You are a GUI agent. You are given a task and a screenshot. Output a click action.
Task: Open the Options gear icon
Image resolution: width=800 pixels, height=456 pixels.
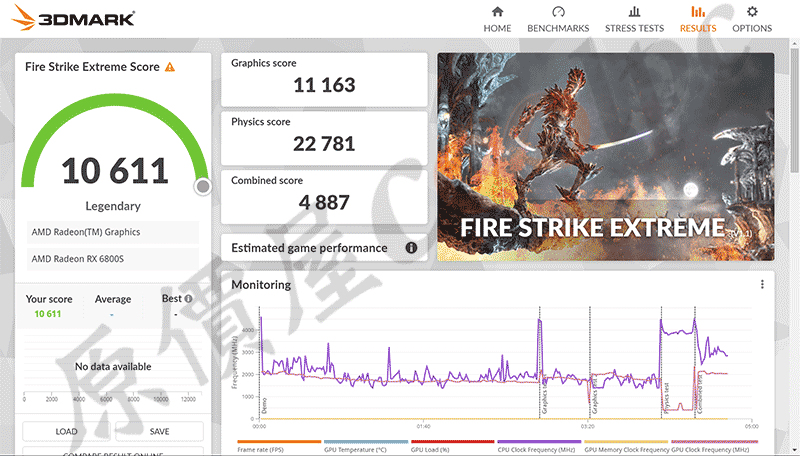click(x=752, y=12)
